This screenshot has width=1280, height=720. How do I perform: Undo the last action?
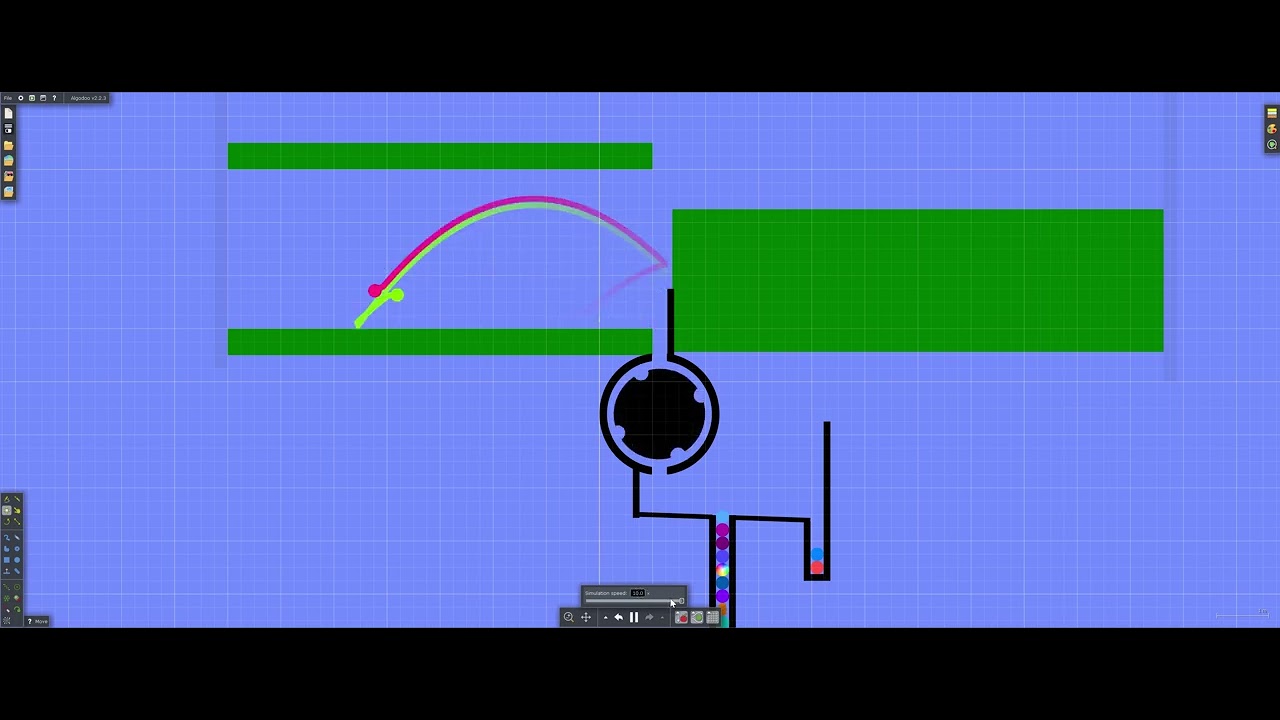click(x=619, y=617)
